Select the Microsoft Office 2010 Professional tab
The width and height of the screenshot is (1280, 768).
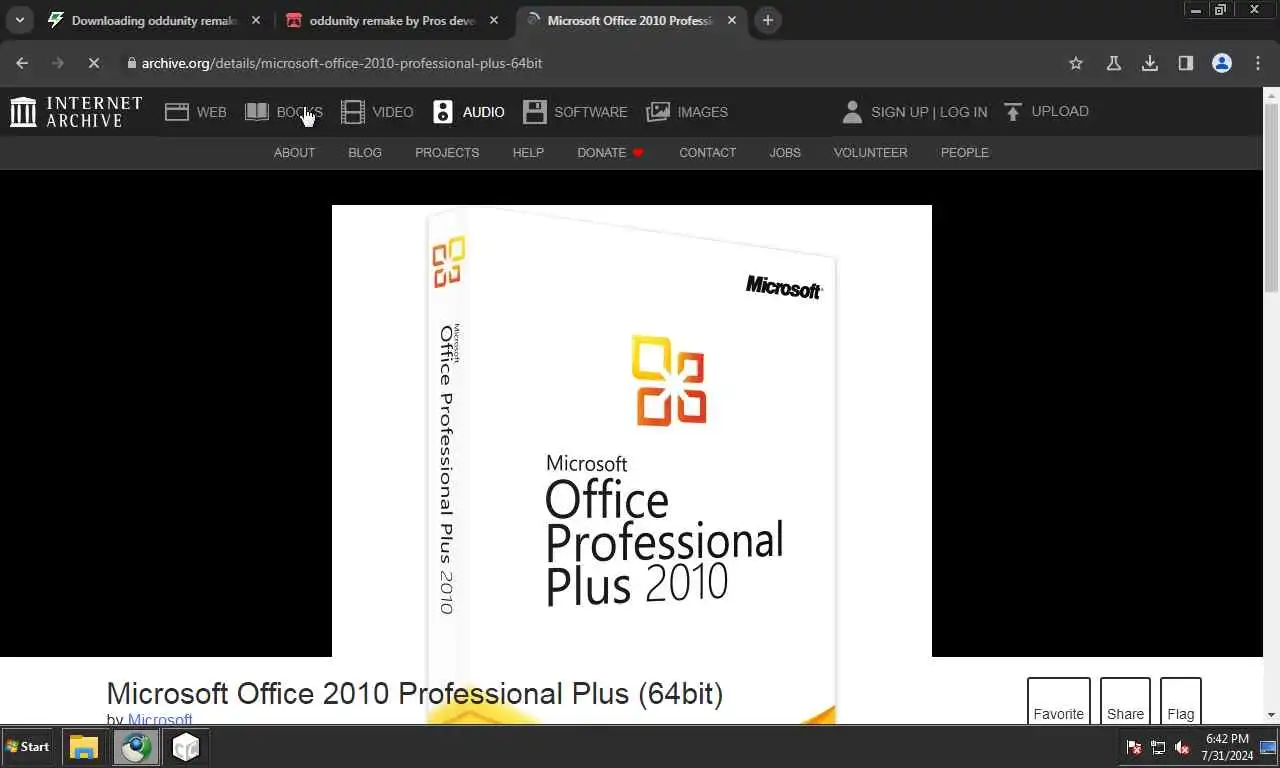coord(632,20)
